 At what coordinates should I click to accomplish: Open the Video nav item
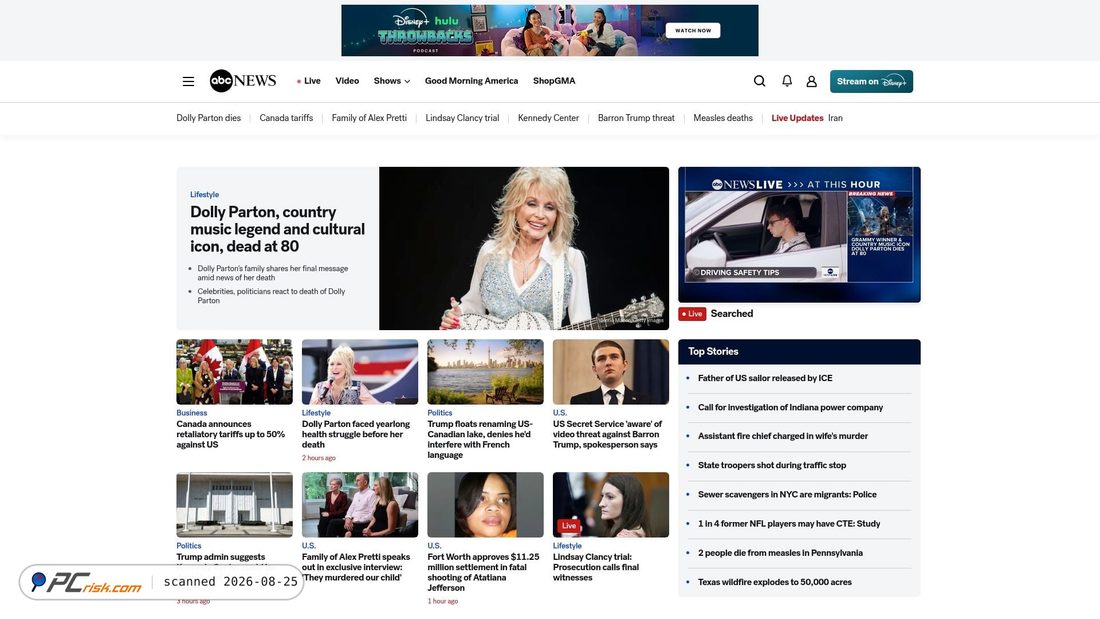tap(347, 81)
